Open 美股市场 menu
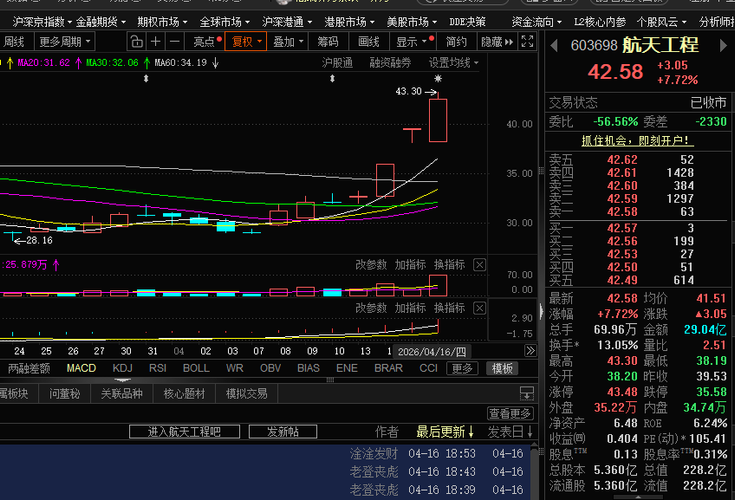 point(412,22)
